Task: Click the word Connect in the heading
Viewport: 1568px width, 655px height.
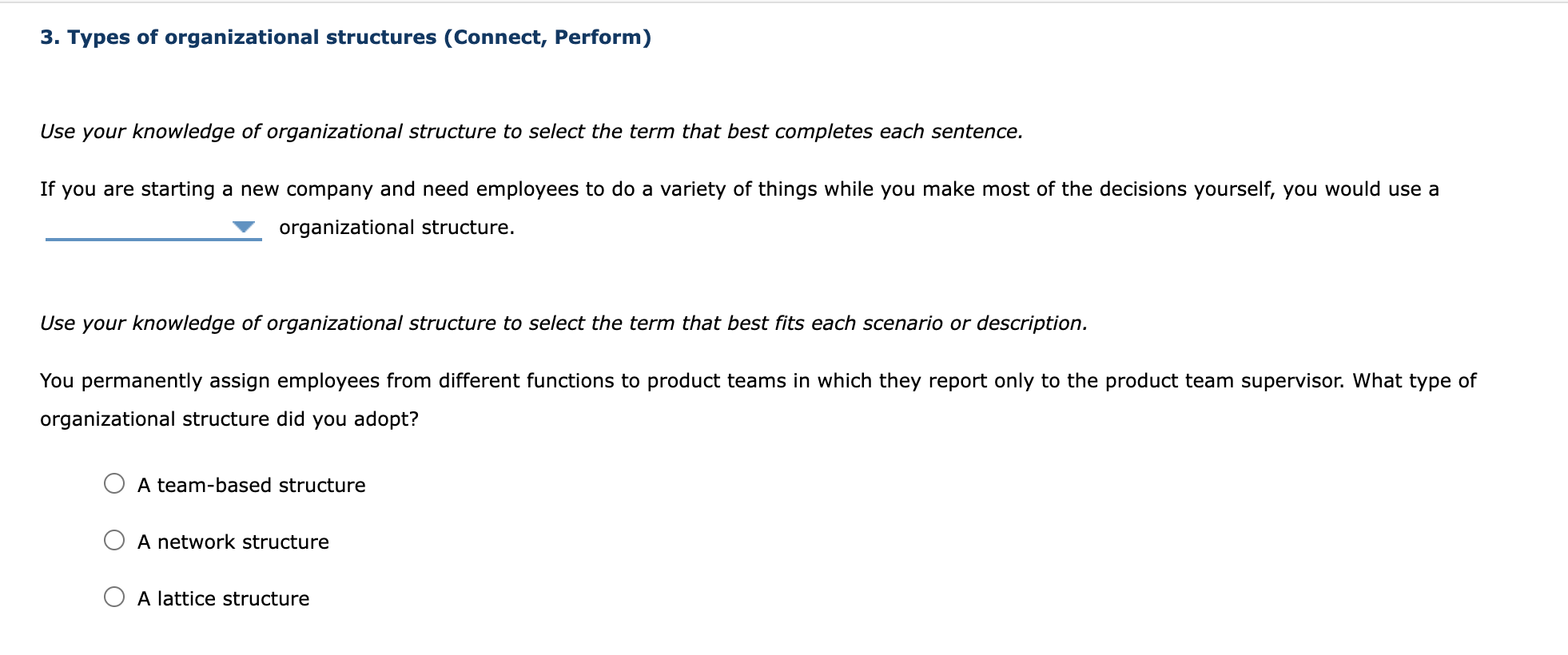Action: point(495,36)
